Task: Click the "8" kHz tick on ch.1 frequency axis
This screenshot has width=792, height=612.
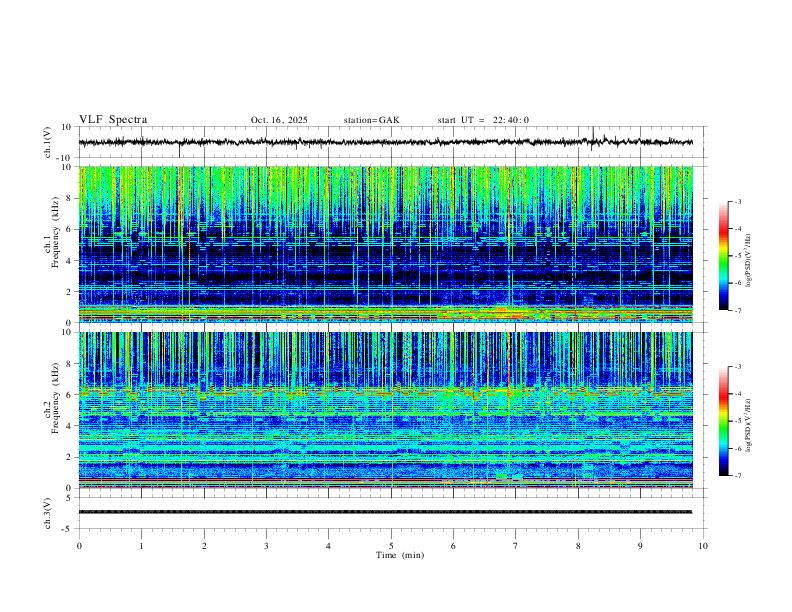Action: tap(70, 198)
